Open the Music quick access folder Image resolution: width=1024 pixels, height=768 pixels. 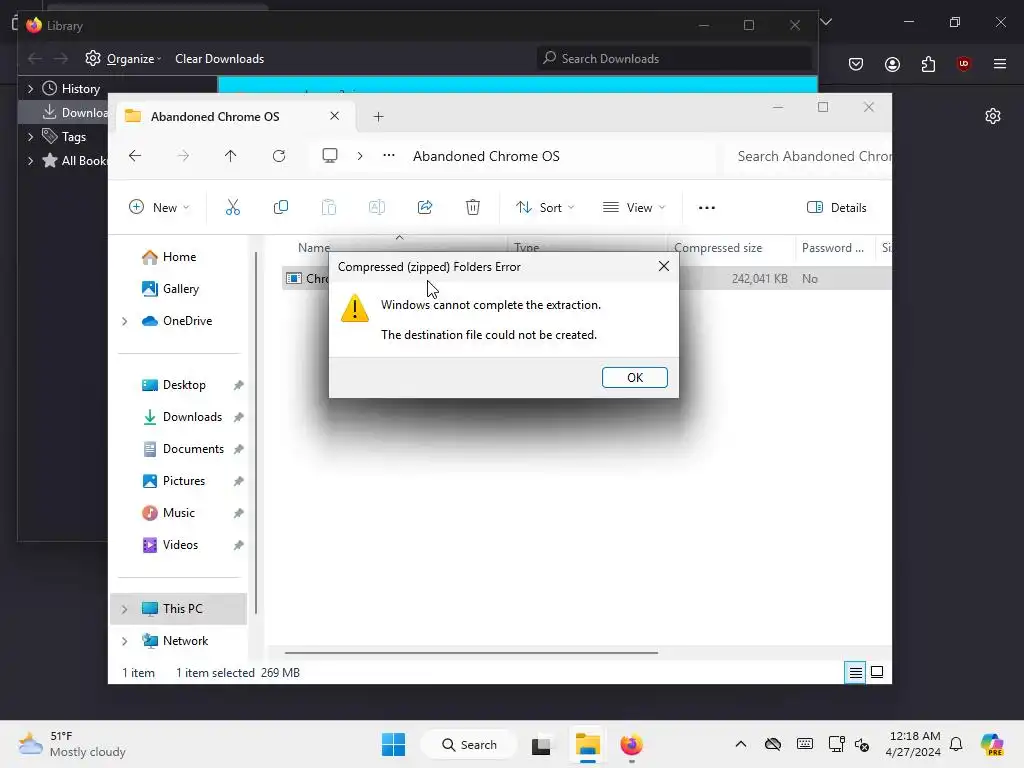pyautogui.click(x=178, y=513)
